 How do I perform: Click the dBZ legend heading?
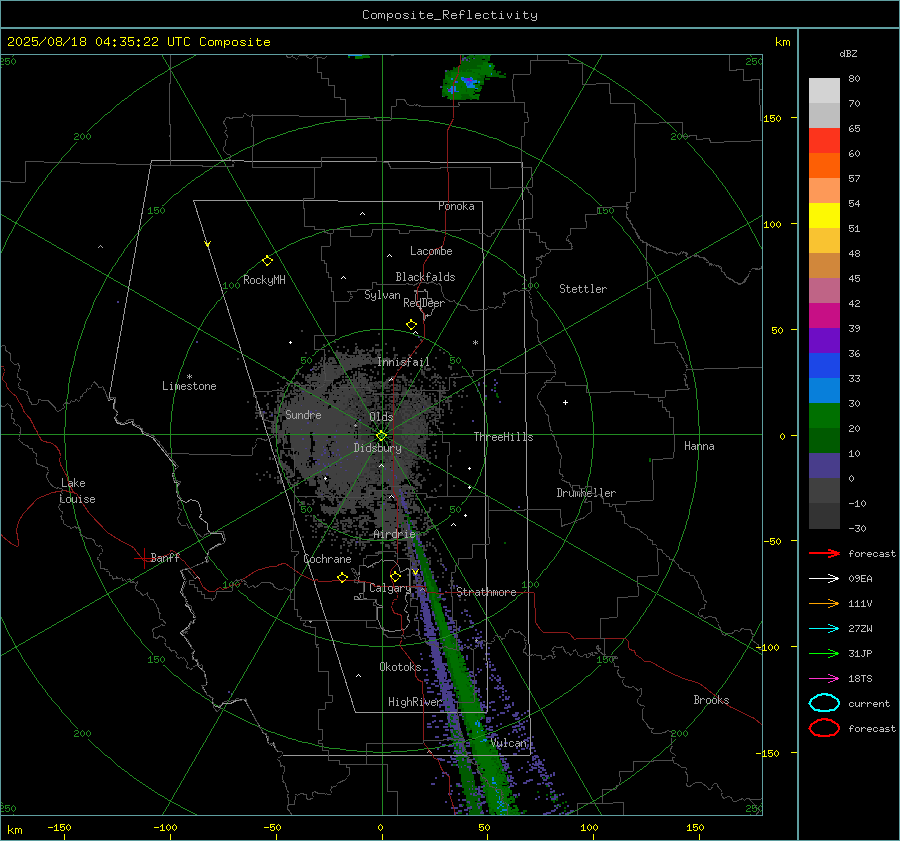tap(848, 53)
